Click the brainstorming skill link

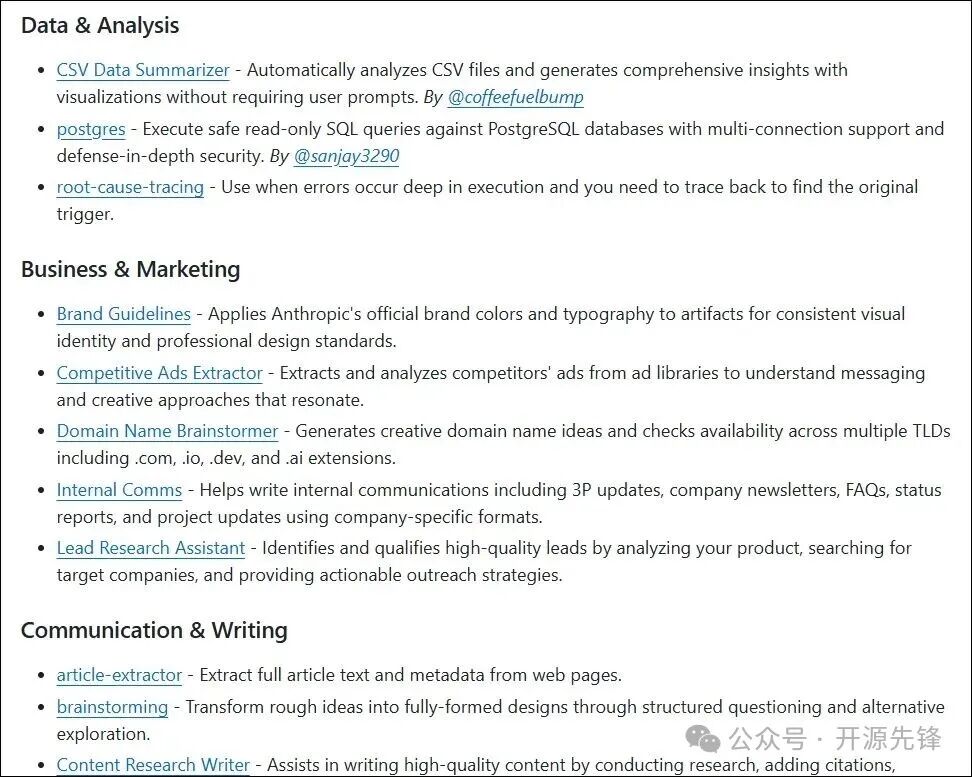coord(112,707)
